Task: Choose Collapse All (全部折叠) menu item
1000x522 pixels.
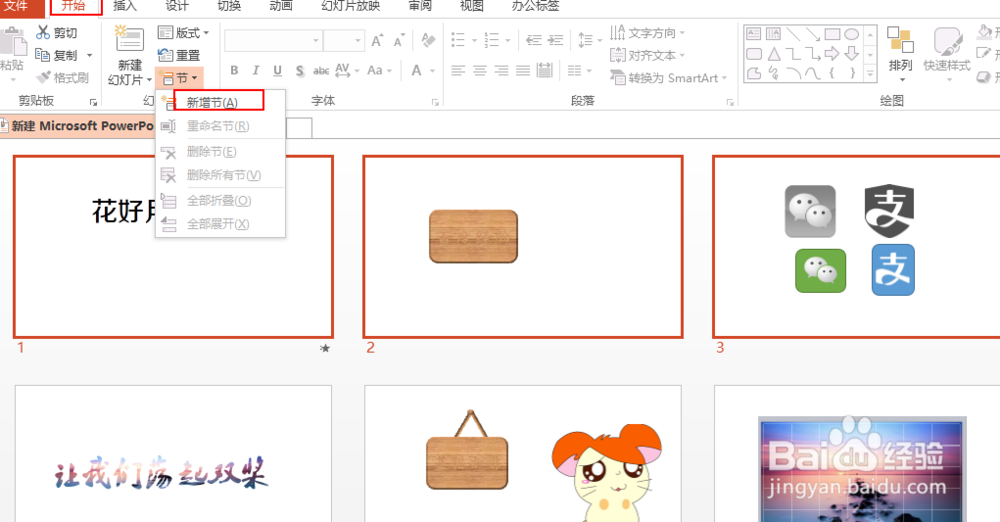Action: [x=219, y=200]
